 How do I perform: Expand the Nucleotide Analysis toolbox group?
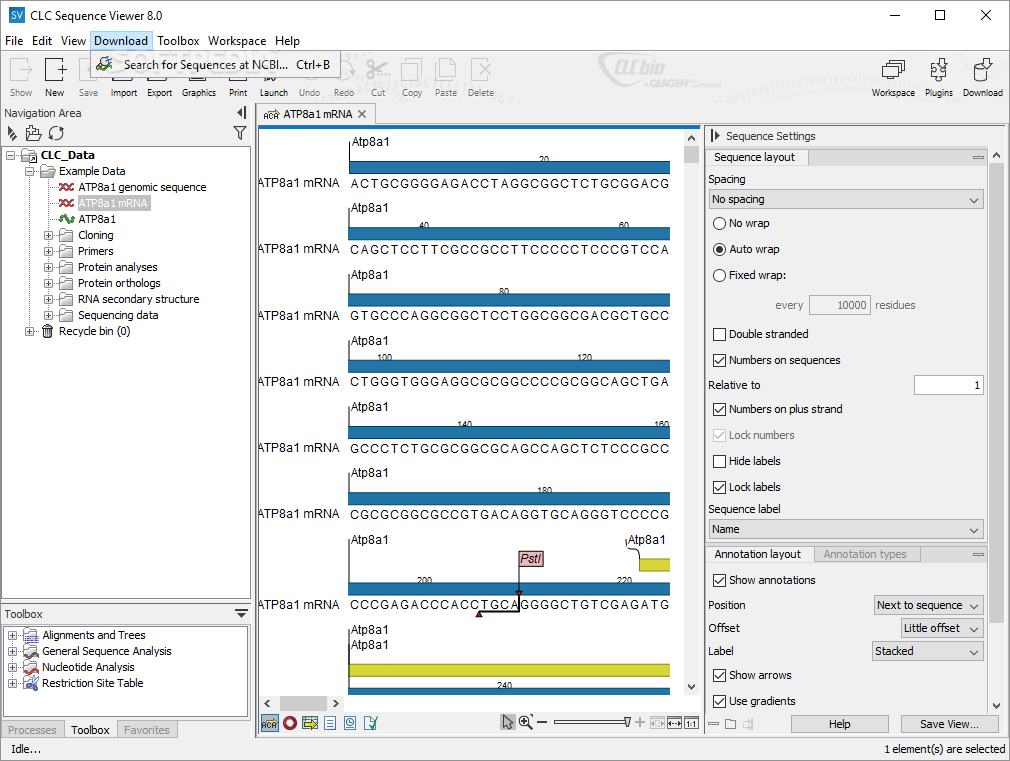click(x=12, y=668)
